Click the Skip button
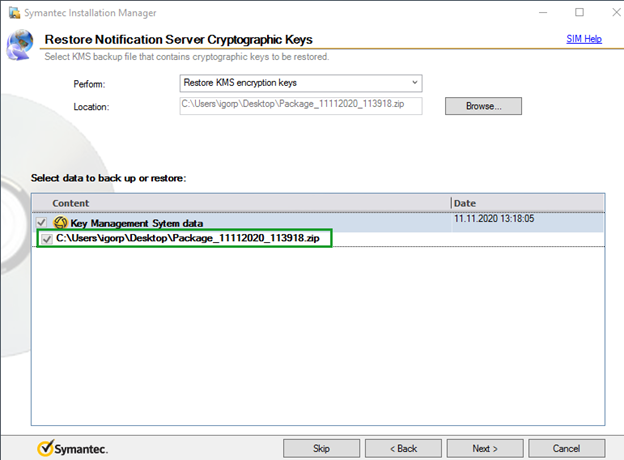 pyautogui.click(x=321, y=448)
